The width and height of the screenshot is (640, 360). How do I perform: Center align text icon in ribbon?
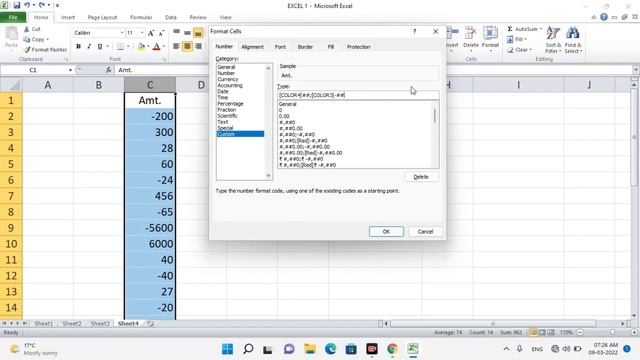[x=187, y=46]
